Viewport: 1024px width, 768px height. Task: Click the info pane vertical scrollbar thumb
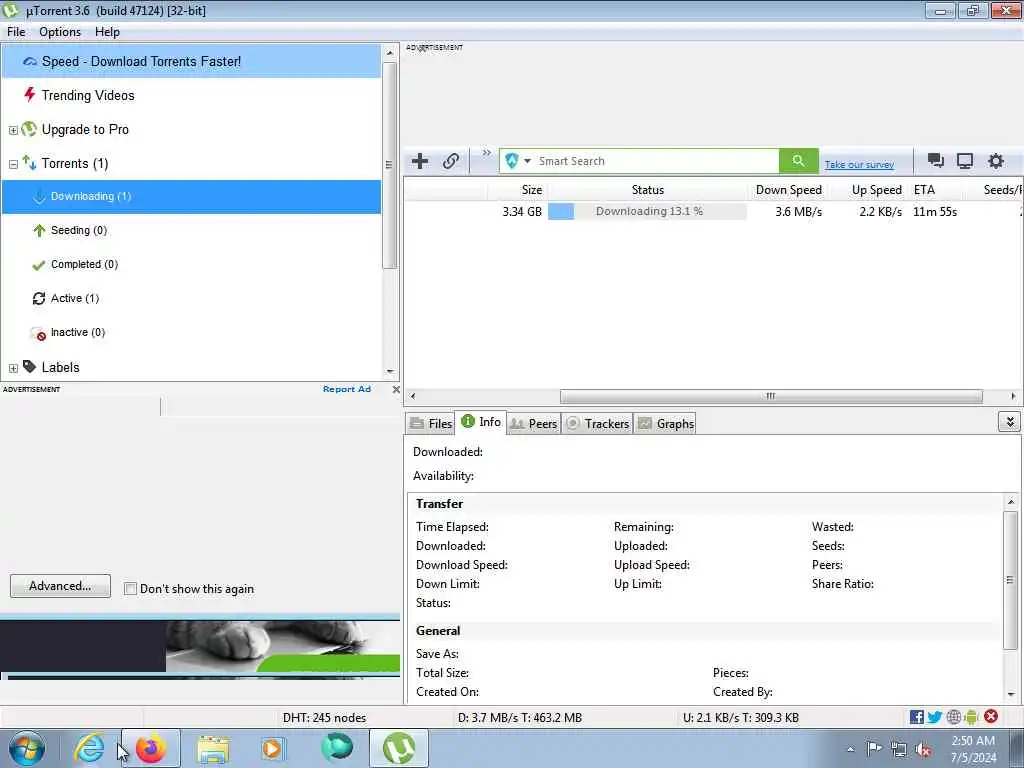1010,580
